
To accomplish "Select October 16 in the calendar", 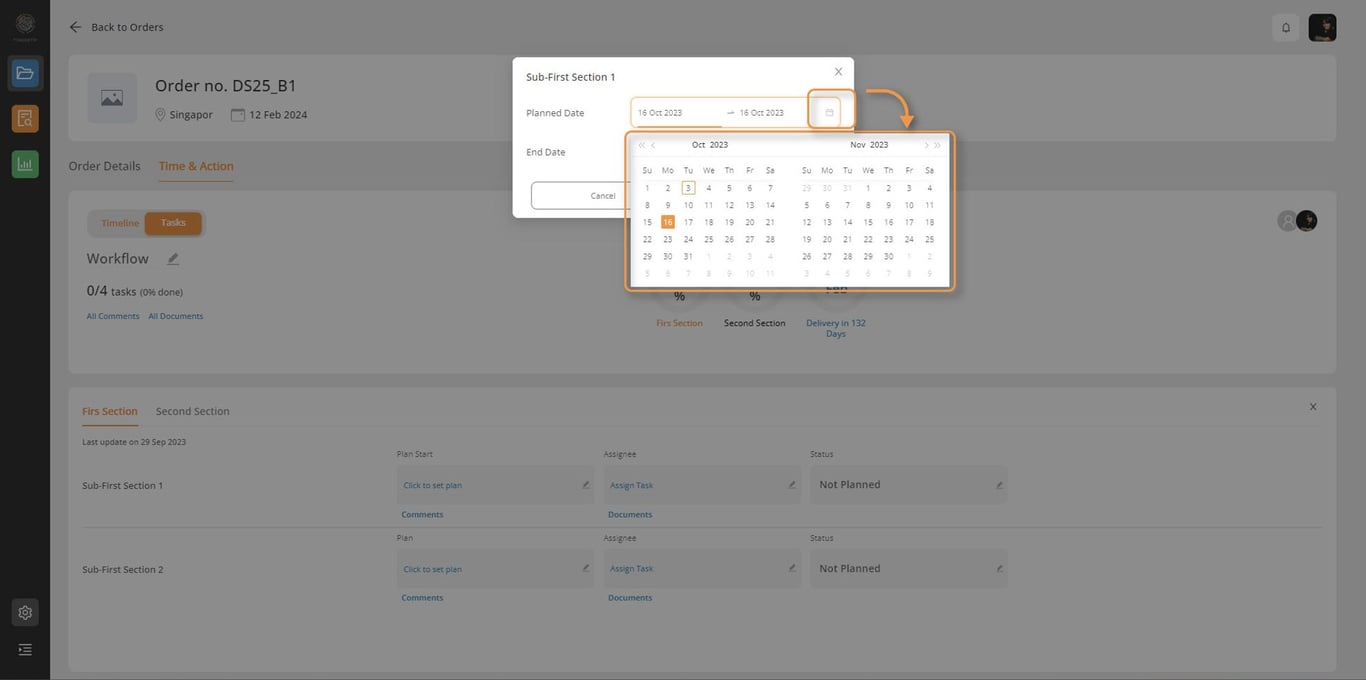I will pos(668,222).
